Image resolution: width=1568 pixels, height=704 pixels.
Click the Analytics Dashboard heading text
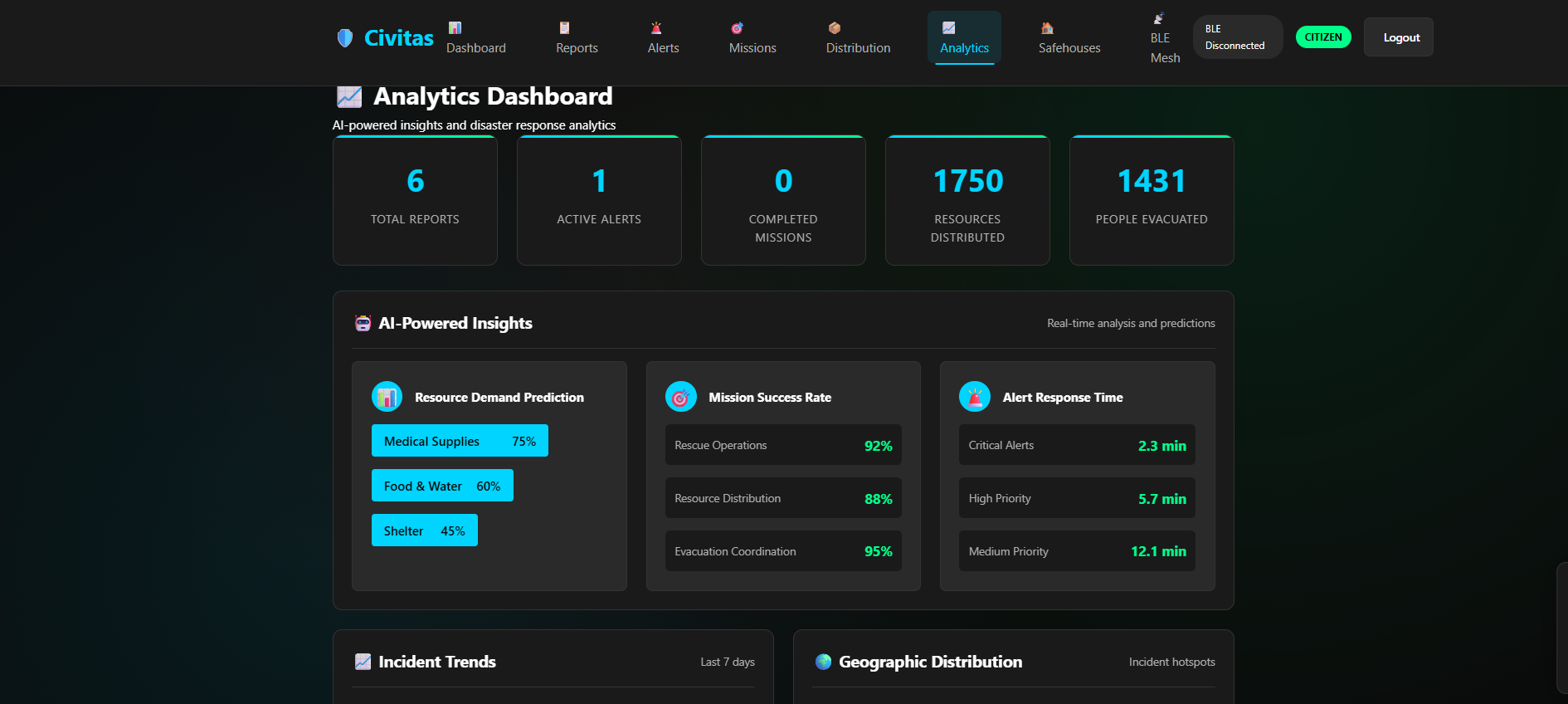click(493, 96)
